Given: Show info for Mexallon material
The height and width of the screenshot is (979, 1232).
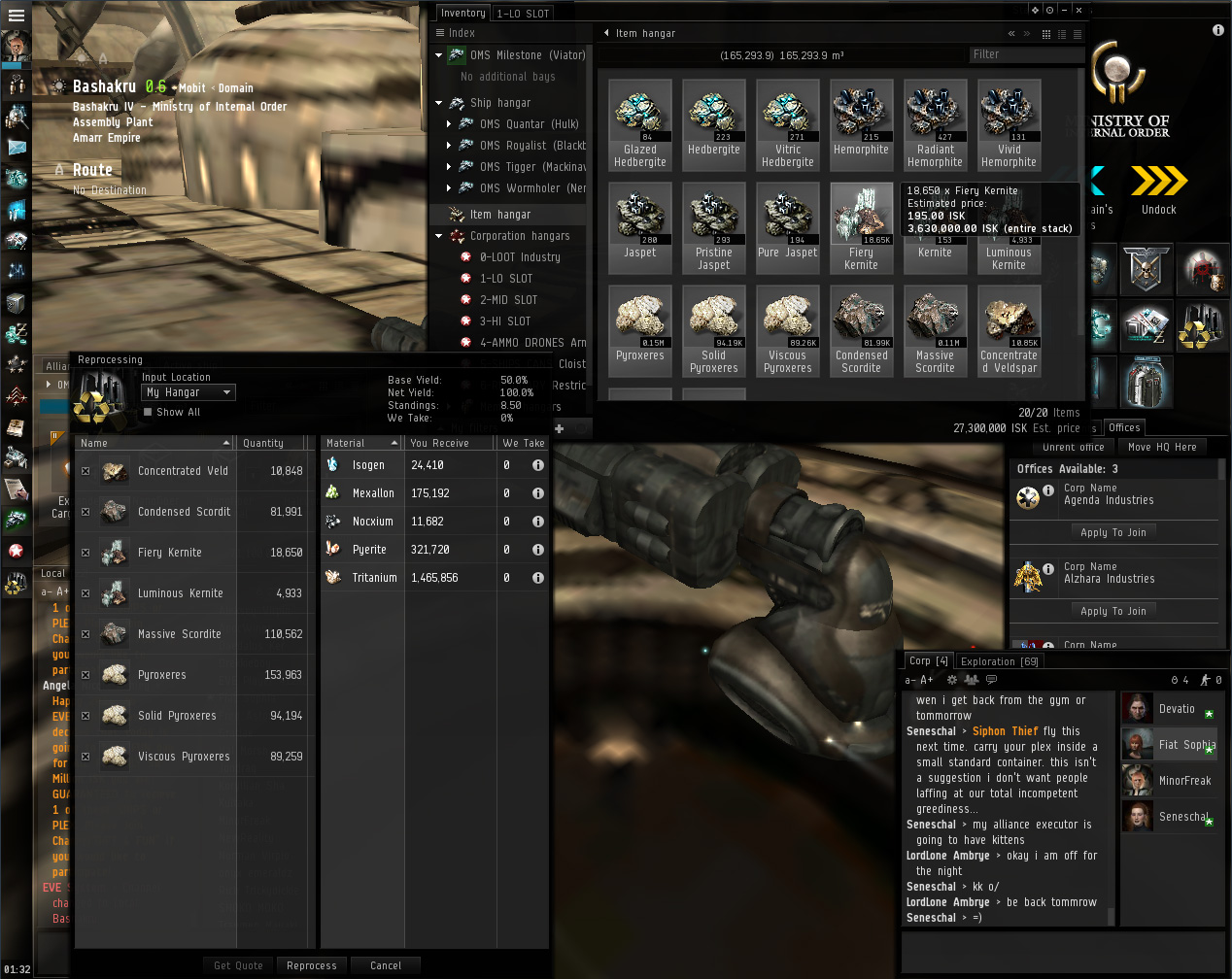Looking at the screenshot, I should pos(537,493).
